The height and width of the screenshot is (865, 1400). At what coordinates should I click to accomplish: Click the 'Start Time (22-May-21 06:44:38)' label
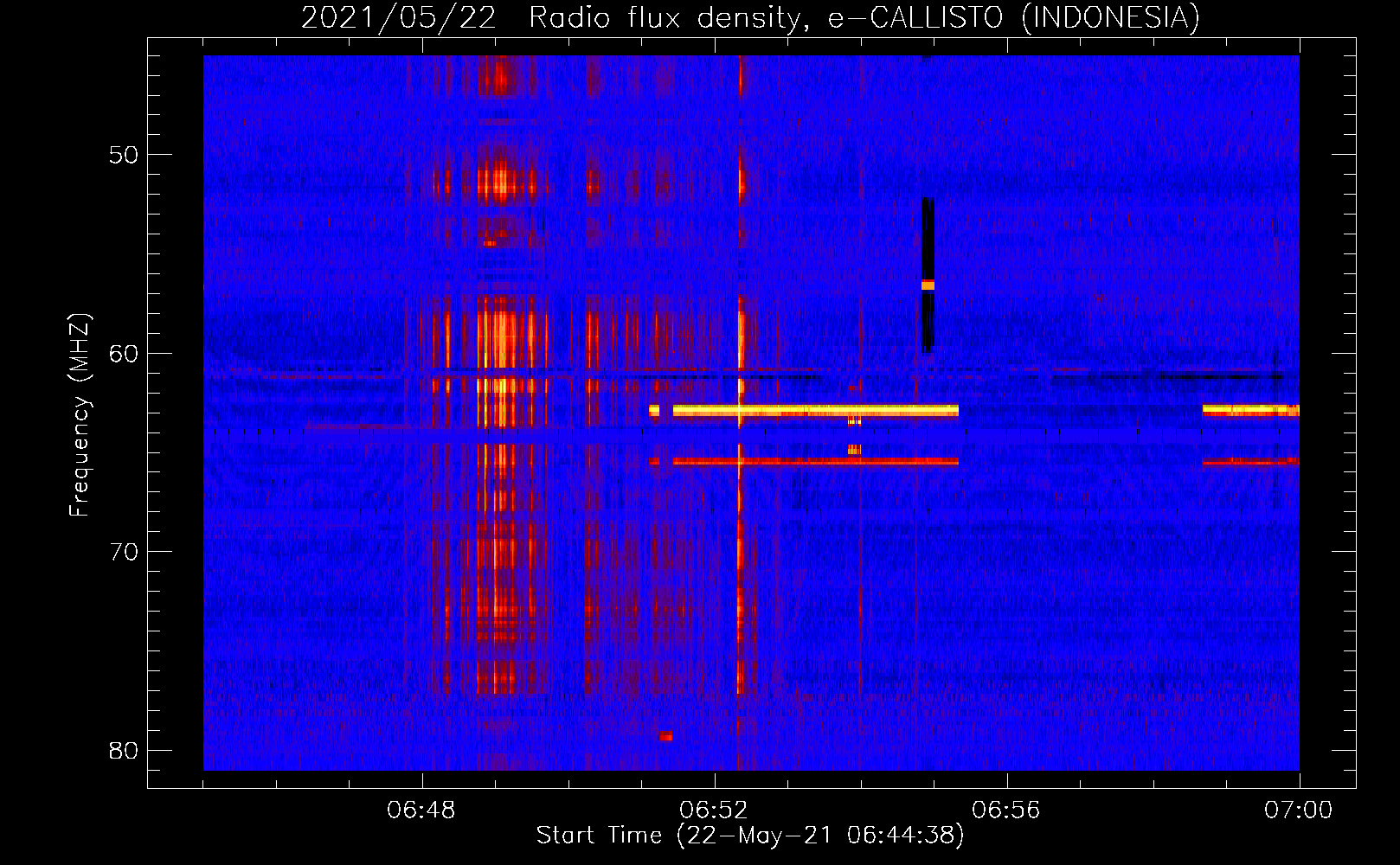pos(750,836)
